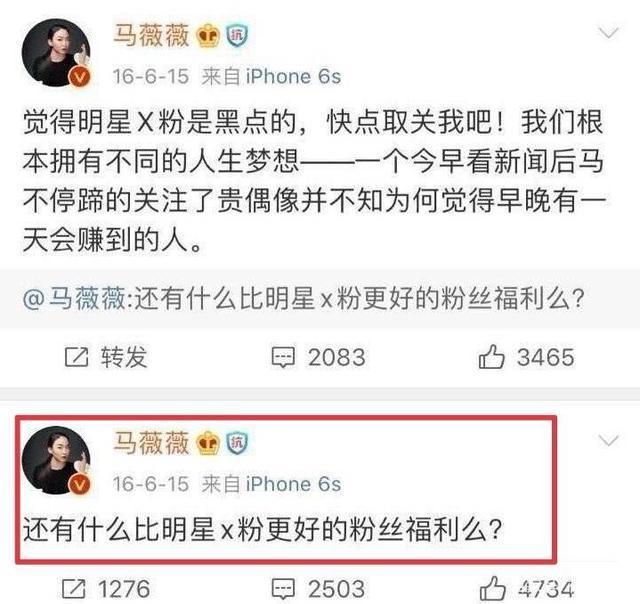Screen dimensions: 640x604
Task: Open comments icon showing 2503
Action: [283, 589]
